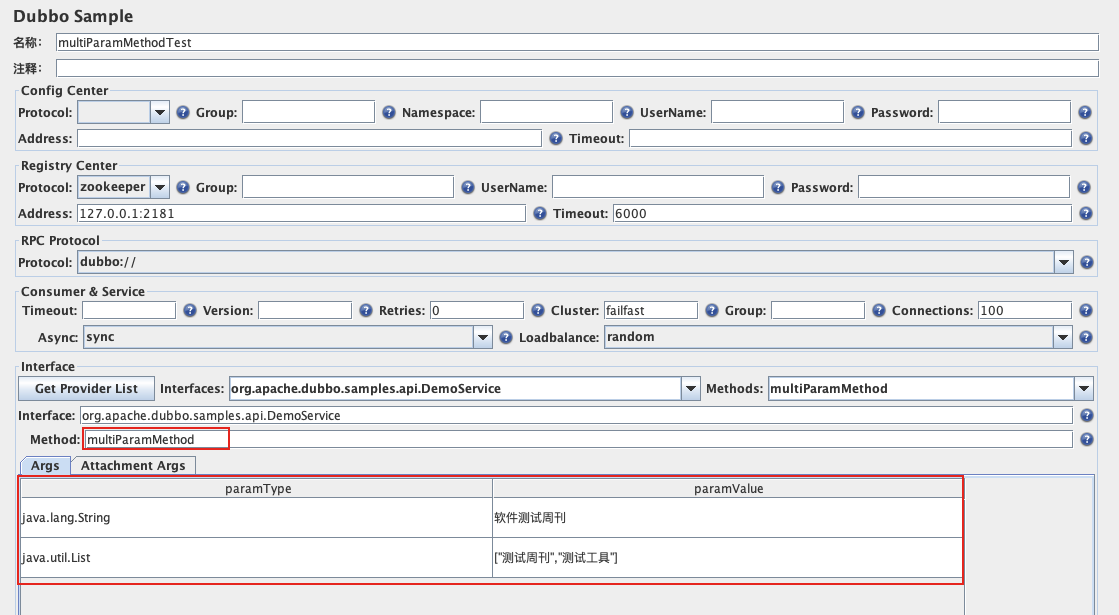The height and width of the screenshot is (615, 1119).
Task: Click help icon beside Version field
Action: click(x=365, y=310)
